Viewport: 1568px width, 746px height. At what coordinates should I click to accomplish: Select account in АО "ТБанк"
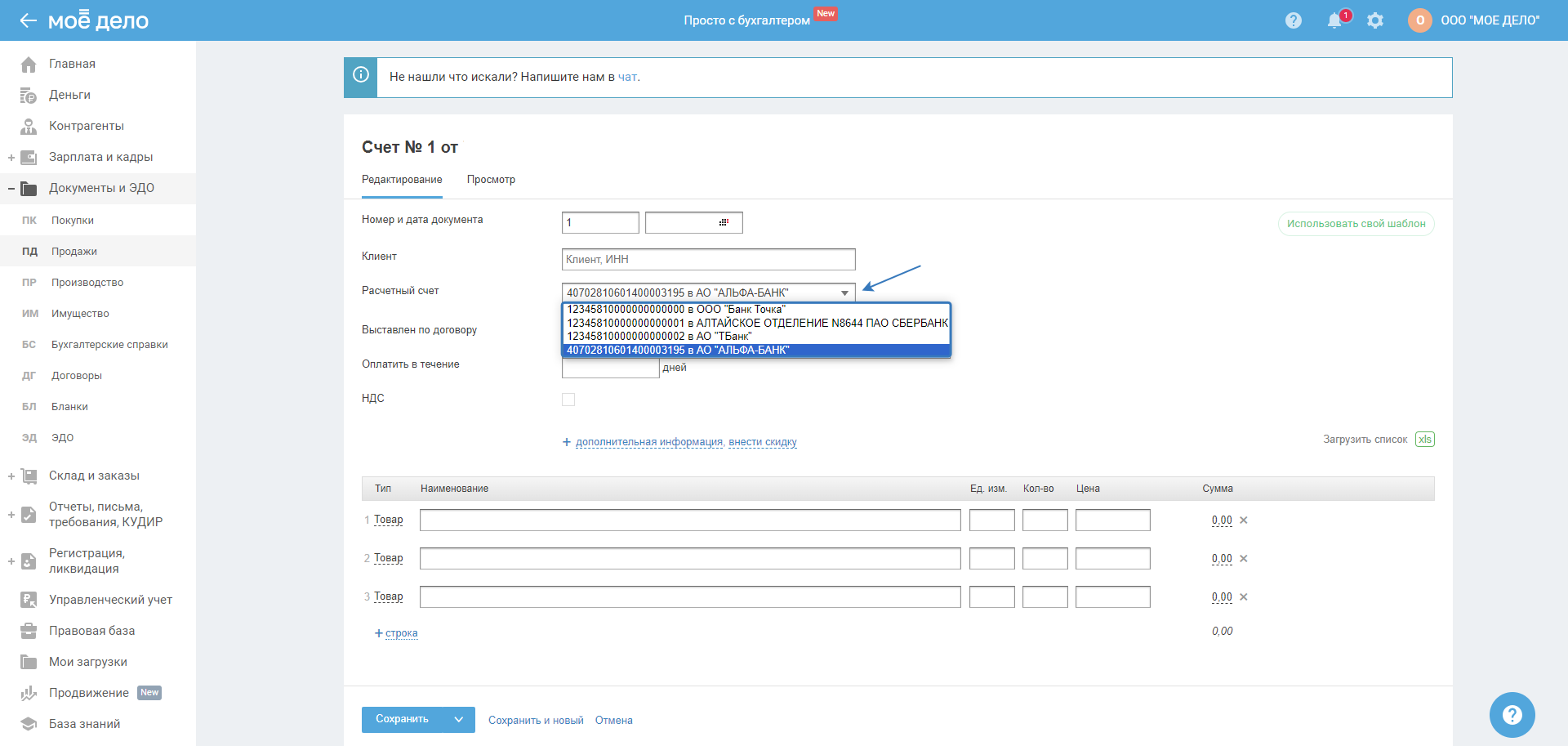click(756, 336)
